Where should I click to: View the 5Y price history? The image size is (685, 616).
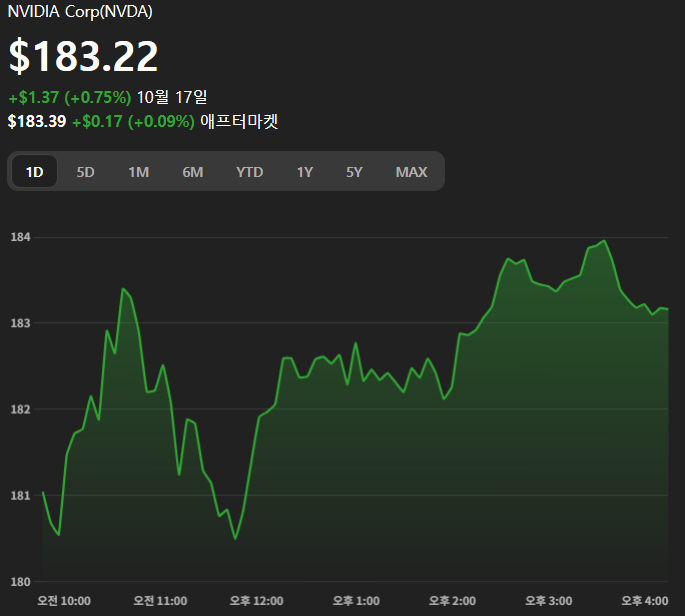(354, 172)
